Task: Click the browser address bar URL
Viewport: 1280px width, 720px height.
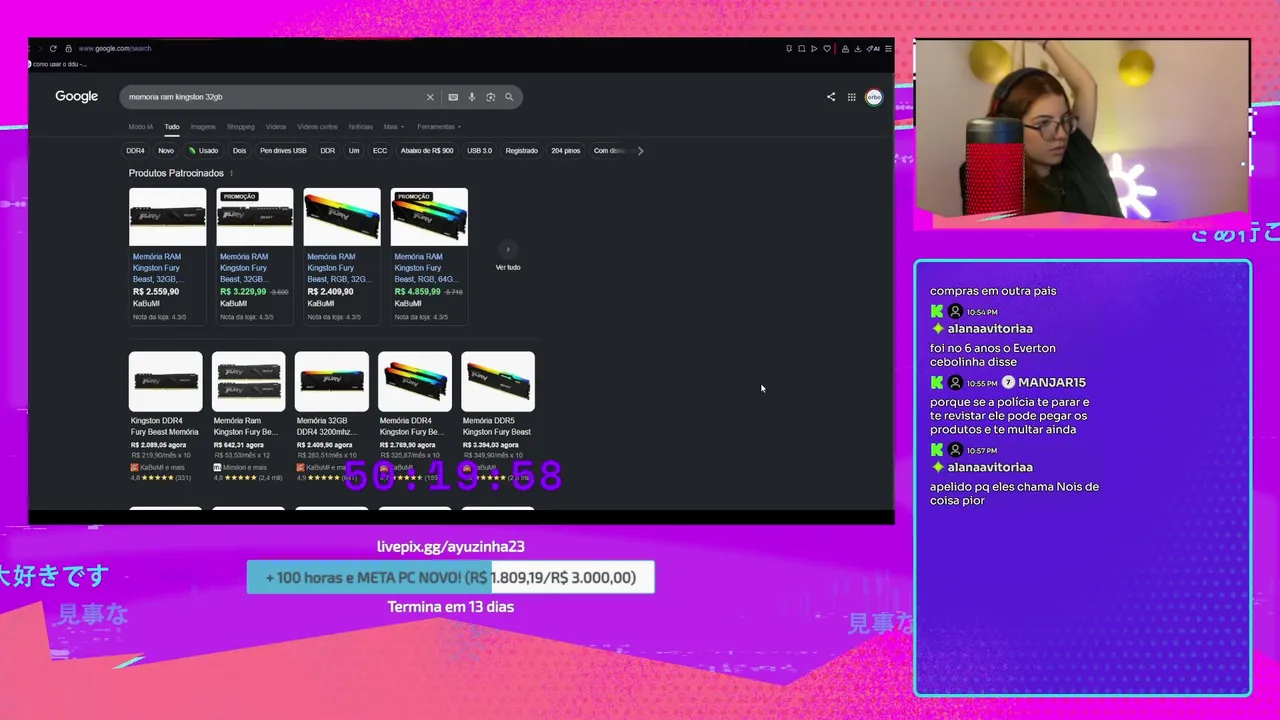Action: point(115,48)
